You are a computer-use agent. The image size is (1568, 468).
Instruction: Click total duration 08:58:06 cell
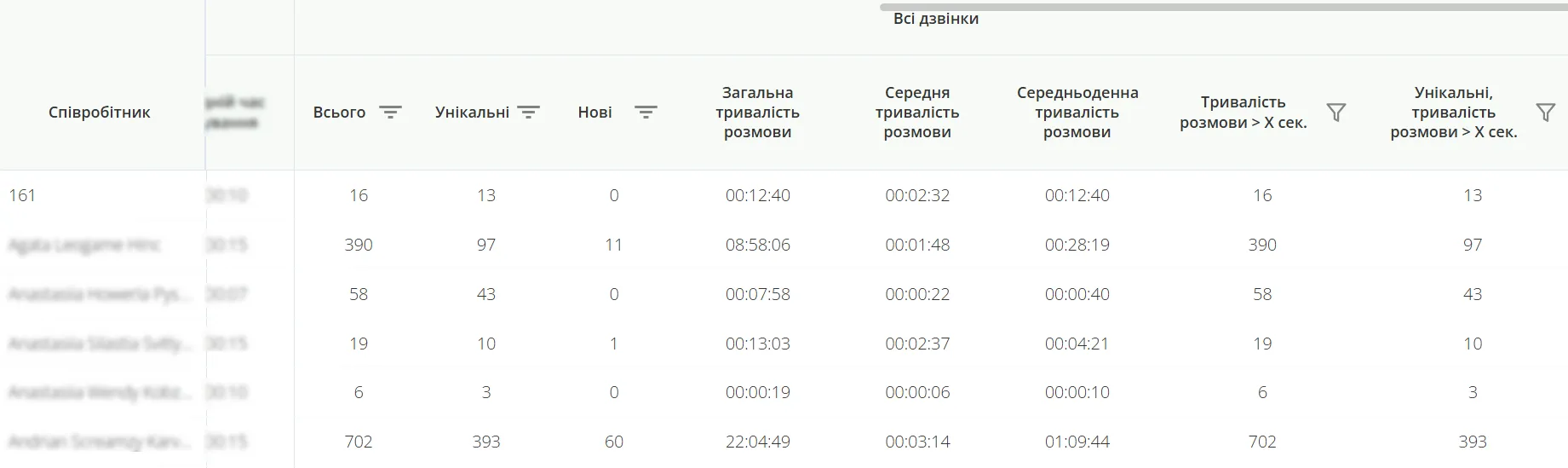coord(758,245)
